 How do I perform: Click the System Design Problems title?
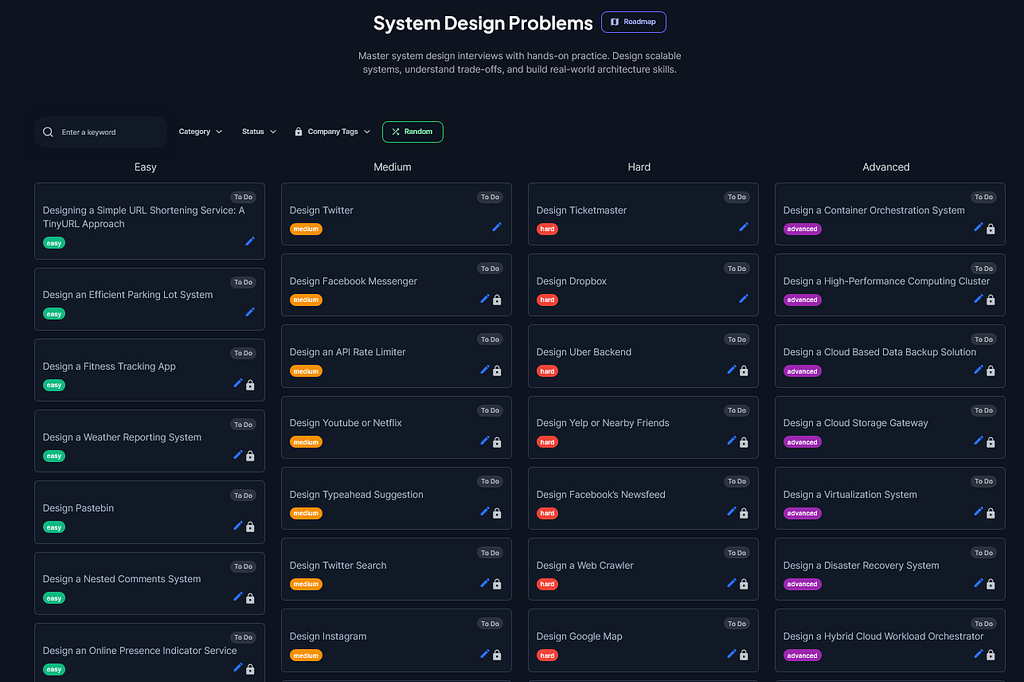483,23
